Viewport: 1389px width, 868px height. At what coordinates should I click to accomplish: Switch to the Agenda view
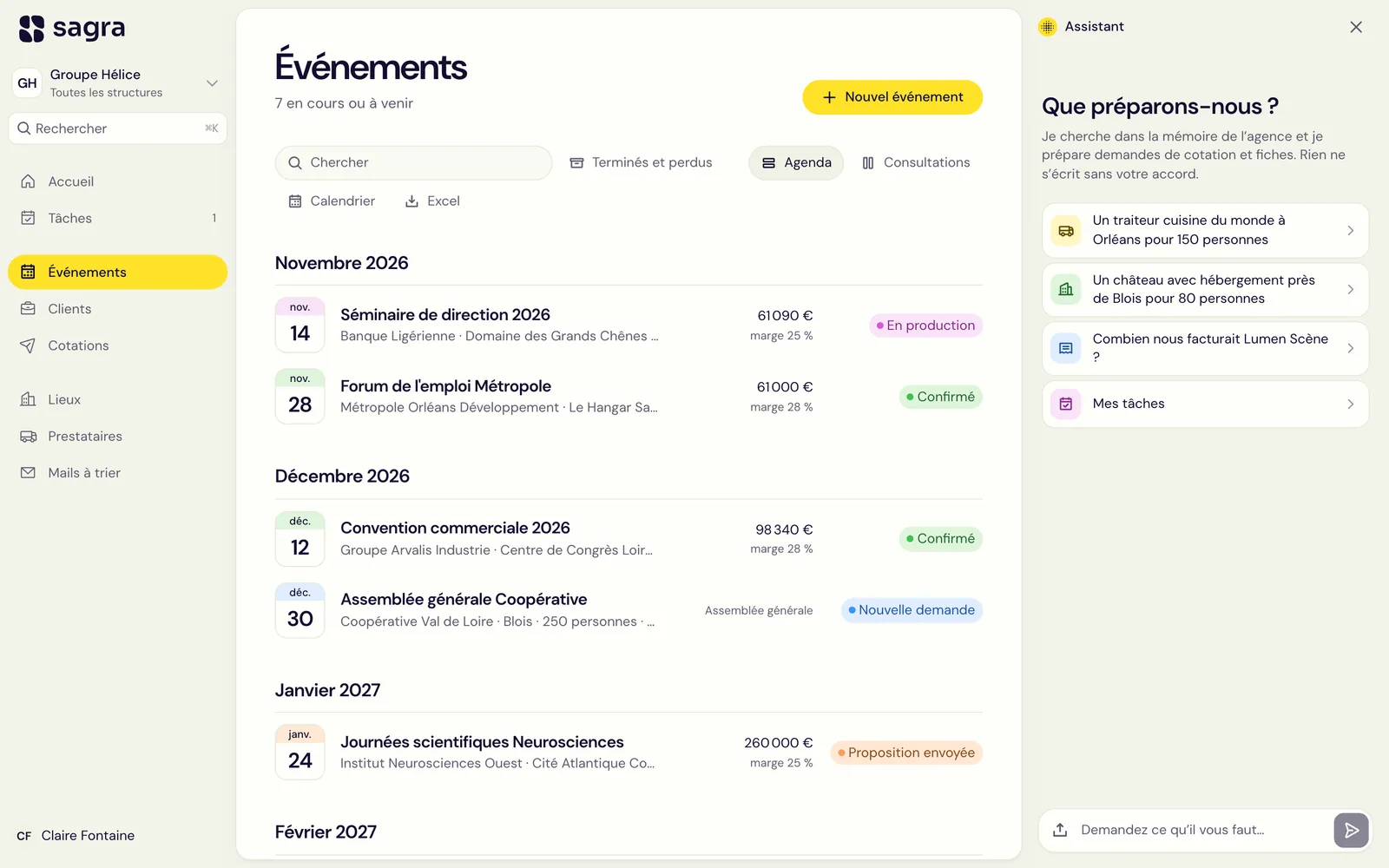[x=796, y=163]
